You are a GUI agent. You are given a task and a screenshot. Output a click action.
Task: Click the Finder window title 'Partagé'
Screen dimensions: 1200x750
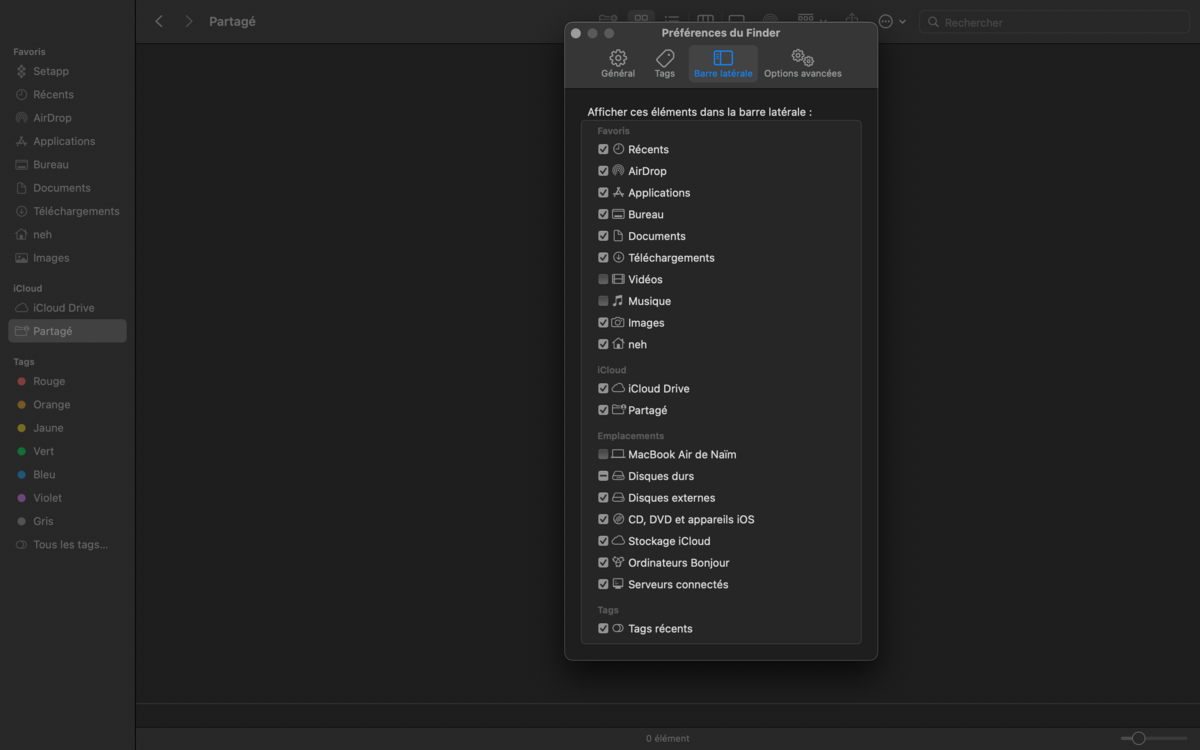click(232, 21)
